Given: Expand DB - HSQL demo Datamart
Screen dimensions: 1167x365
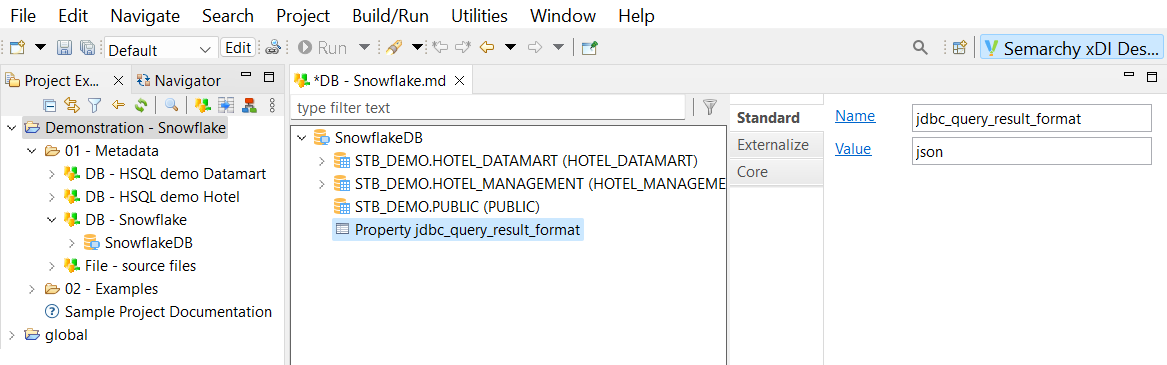Looking at the screenshot, I should pyautogui.click(x=51, y=174).
